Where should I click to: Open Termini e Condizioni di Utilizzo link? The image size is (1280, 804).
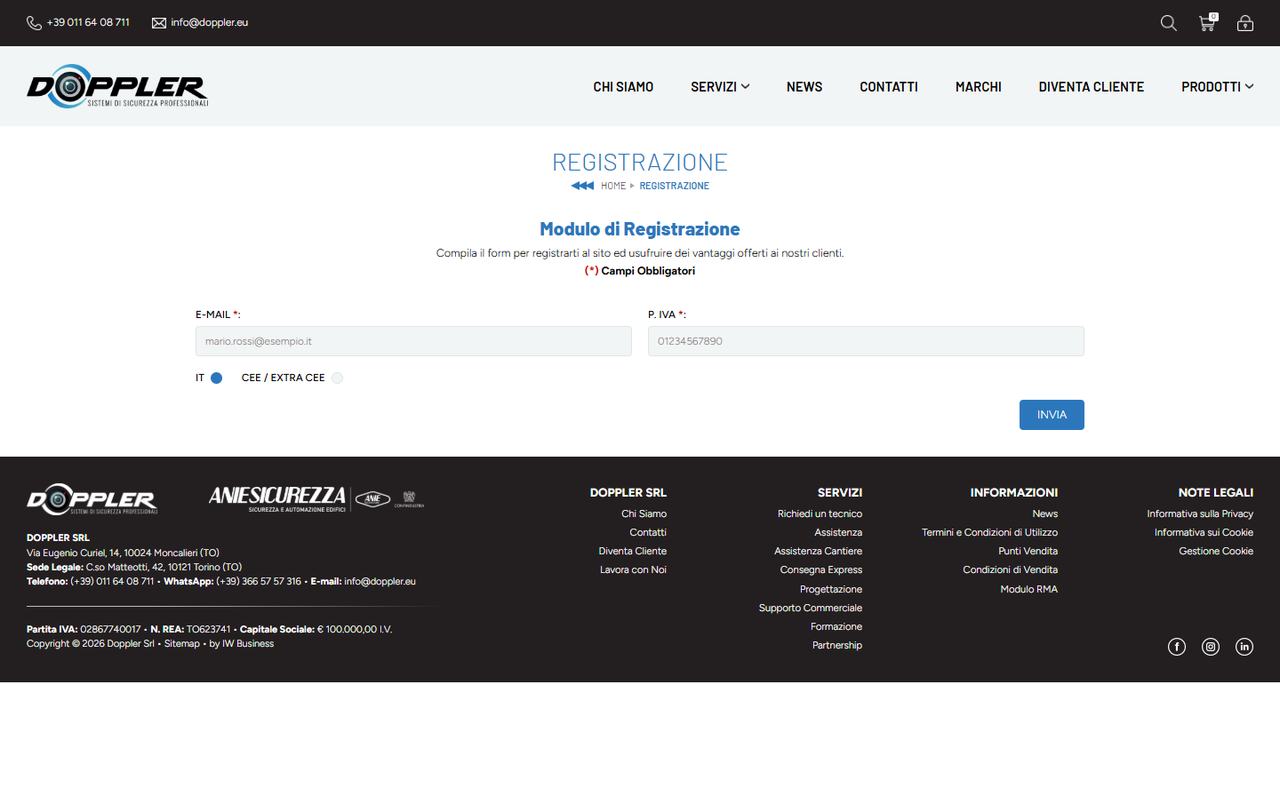click(990, 533)
